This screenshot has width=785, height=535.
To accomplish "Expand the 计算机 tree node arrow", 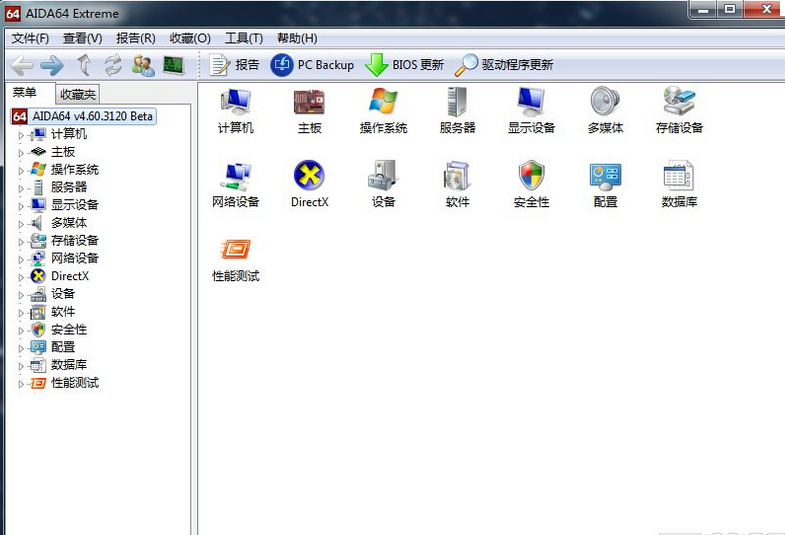I will pos(21,135).
